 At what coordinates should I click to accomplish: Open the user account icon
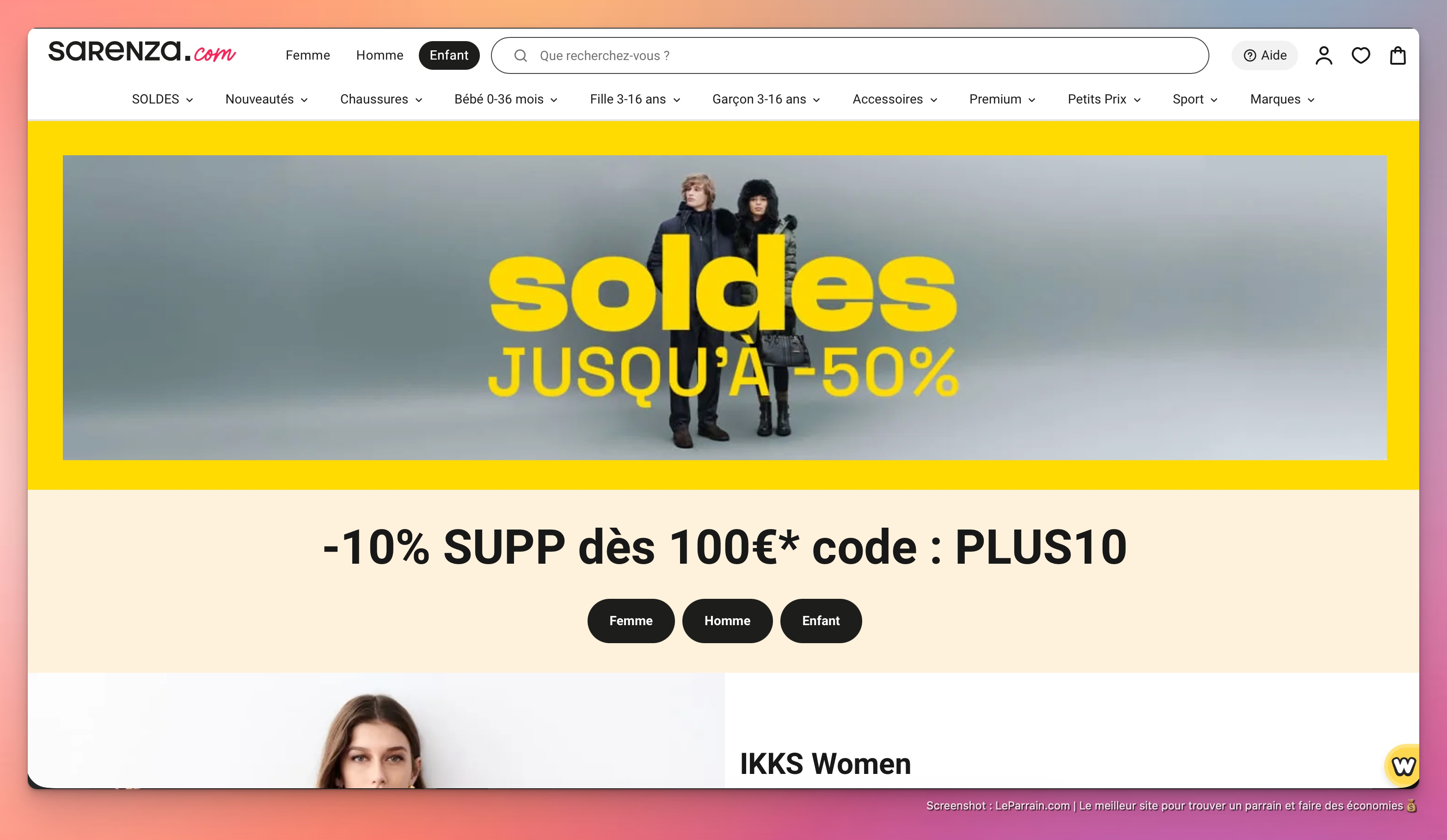tap(1324, 55)
